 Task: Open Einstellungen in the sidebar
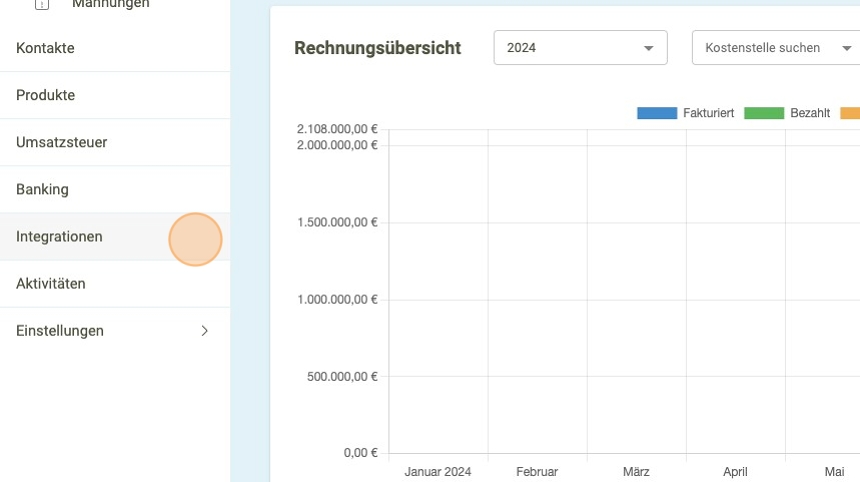tap(115, 331)
